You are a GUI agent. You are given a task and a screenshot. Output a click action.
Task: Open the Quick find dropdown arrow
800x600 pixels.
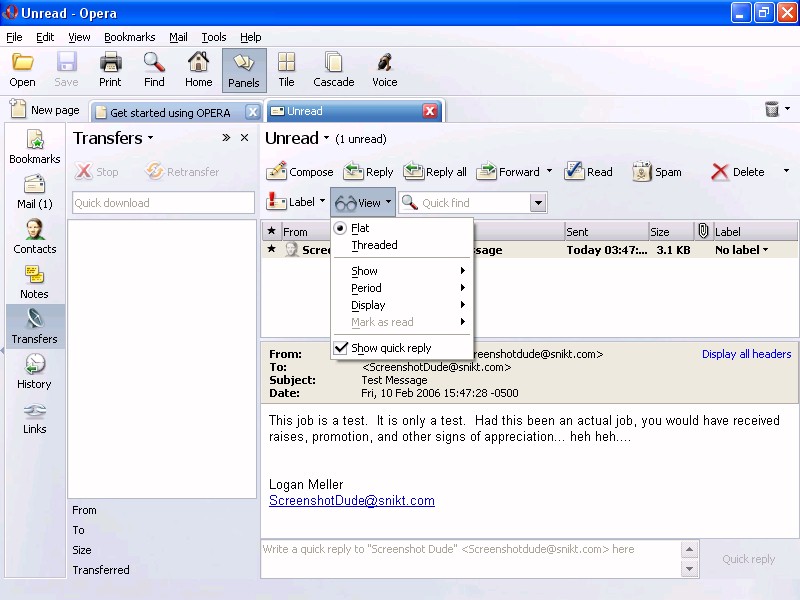538,203
